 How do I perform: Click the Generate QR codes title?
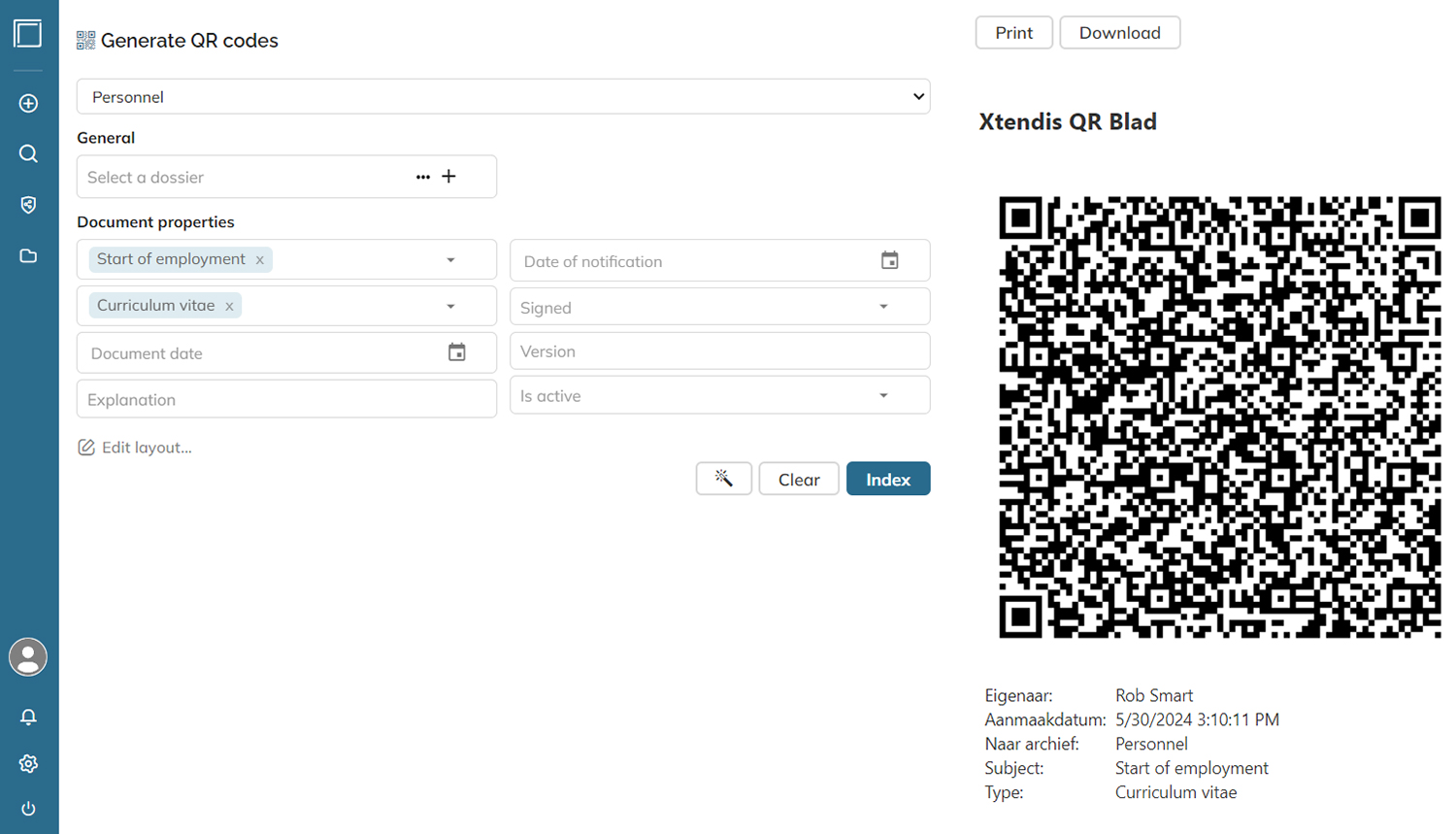(x=189, y=40)
